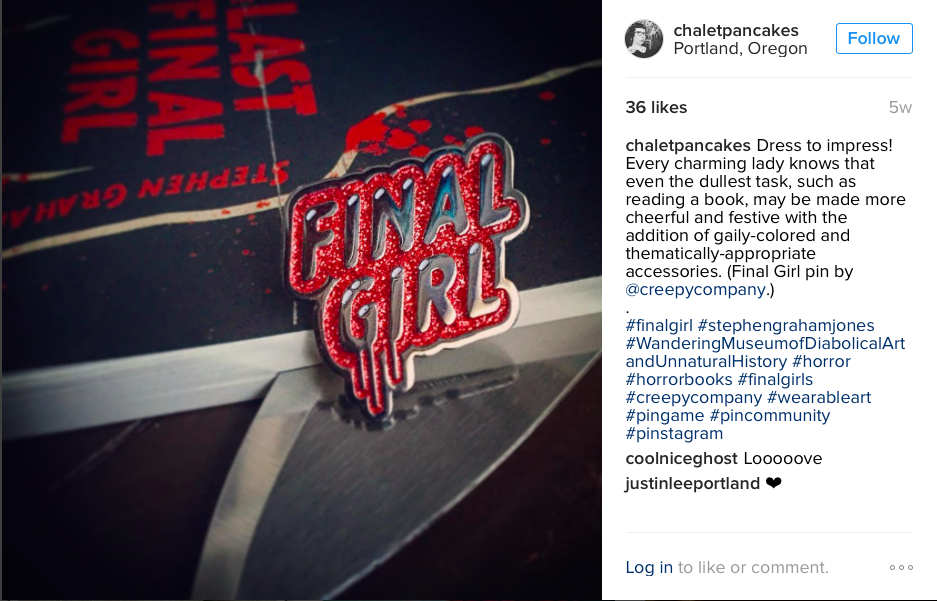Open the #finalgirl hashtag
Screen dimensions: 937x601
click(x=659, y=326)
